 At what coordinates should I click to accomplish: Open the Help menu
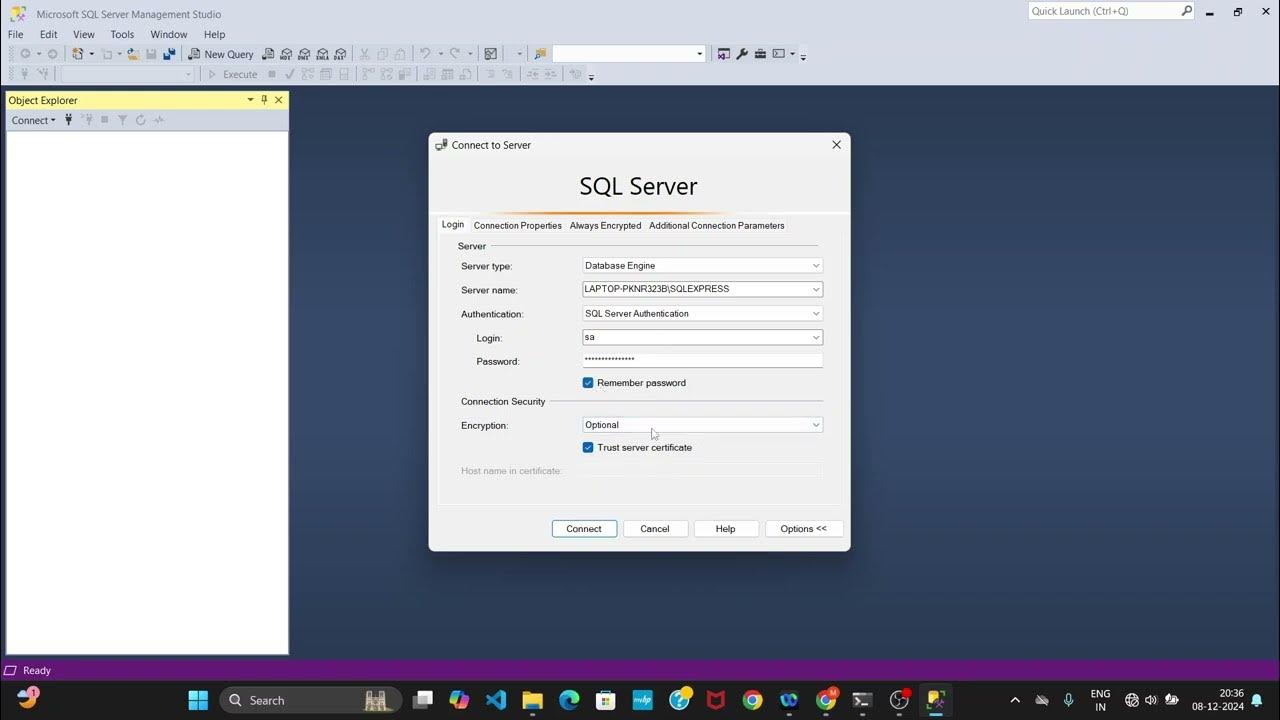[x=215, y=34]
